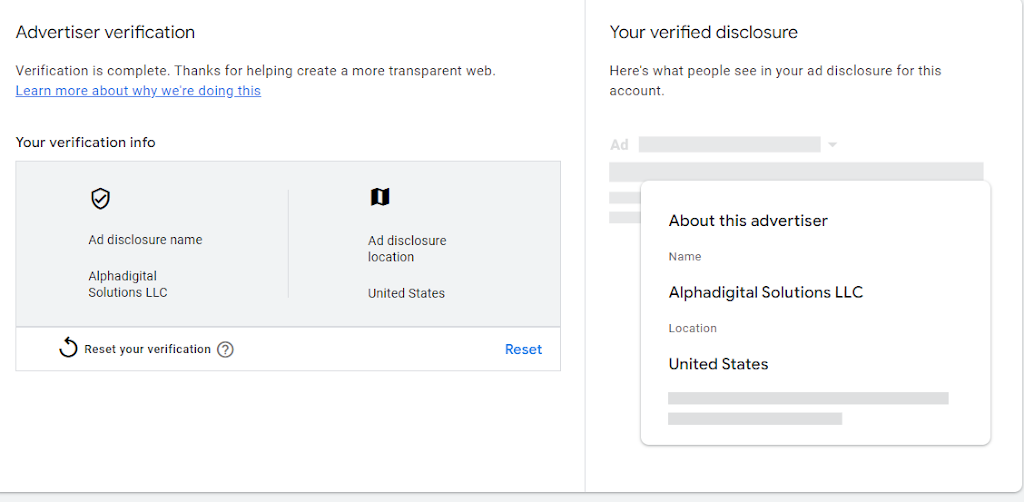The image size is (1024, 502).
Task: Click the 'Your verification info' subheading
Action: pos(86,142)
